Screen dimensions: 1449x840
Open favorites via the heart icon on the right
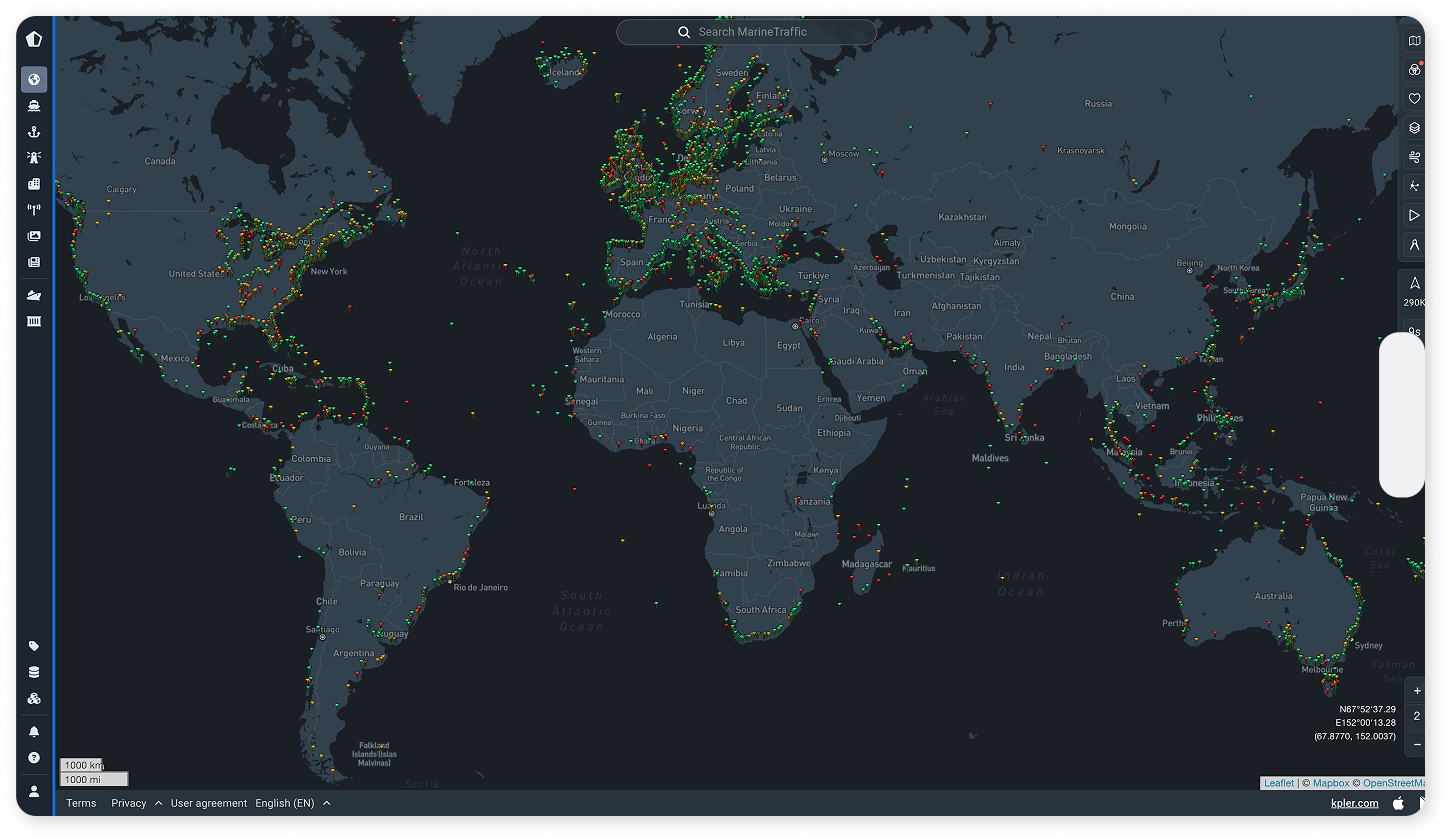point(1415,98)
